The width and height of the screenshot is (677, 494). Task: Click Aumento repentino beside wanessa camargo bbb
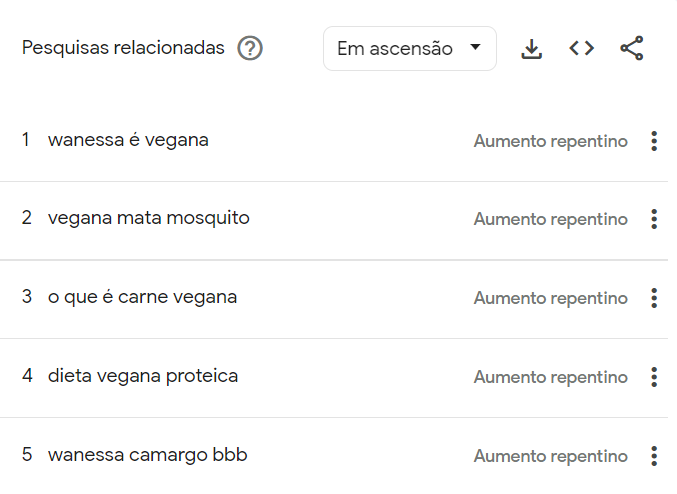(550, 456)
